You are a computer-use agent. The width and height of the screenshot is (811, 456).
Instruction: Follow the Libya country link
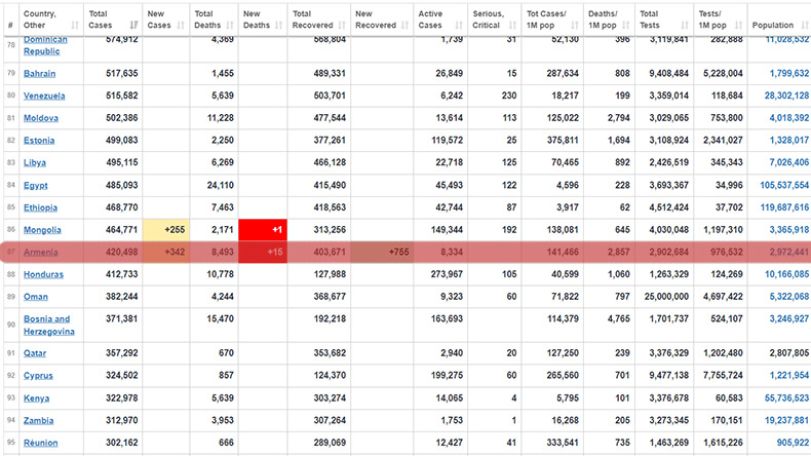[x=35, y=162]
